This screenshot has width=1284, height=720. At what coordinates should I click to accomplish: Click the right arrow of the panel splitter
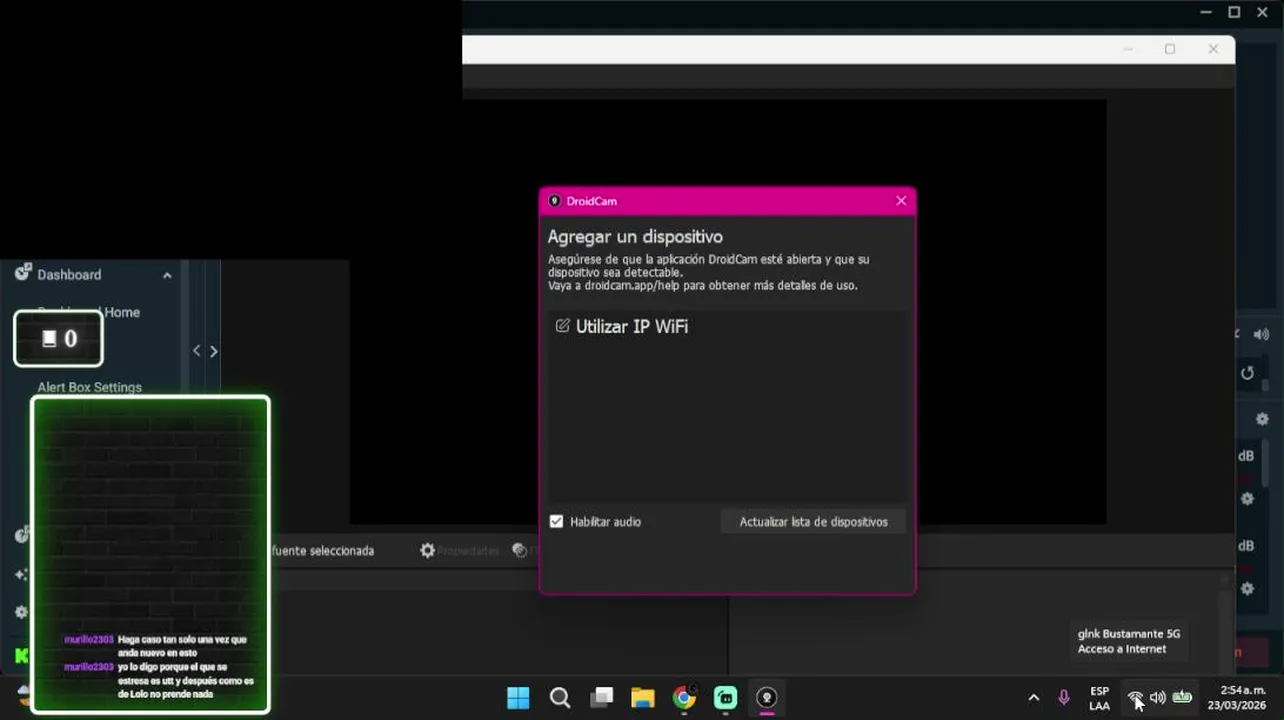213,351
